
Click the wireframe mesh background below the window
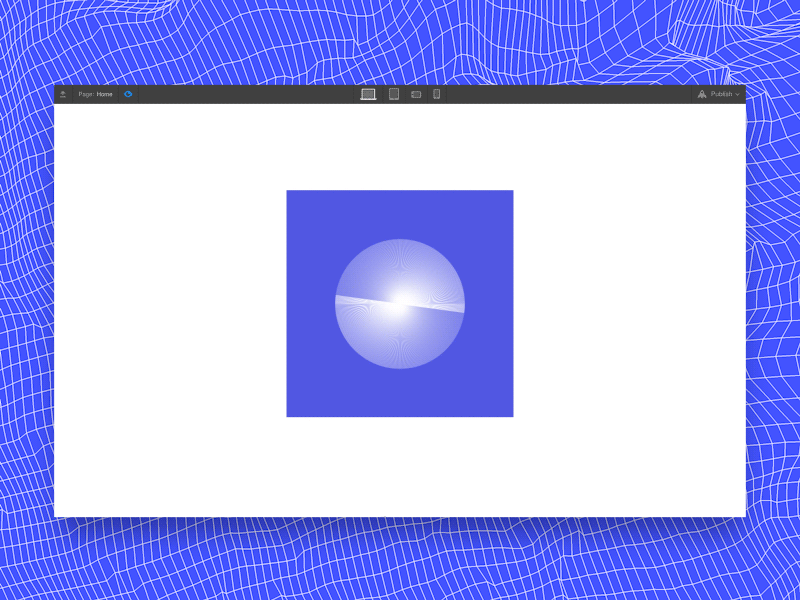click(400, 559)
